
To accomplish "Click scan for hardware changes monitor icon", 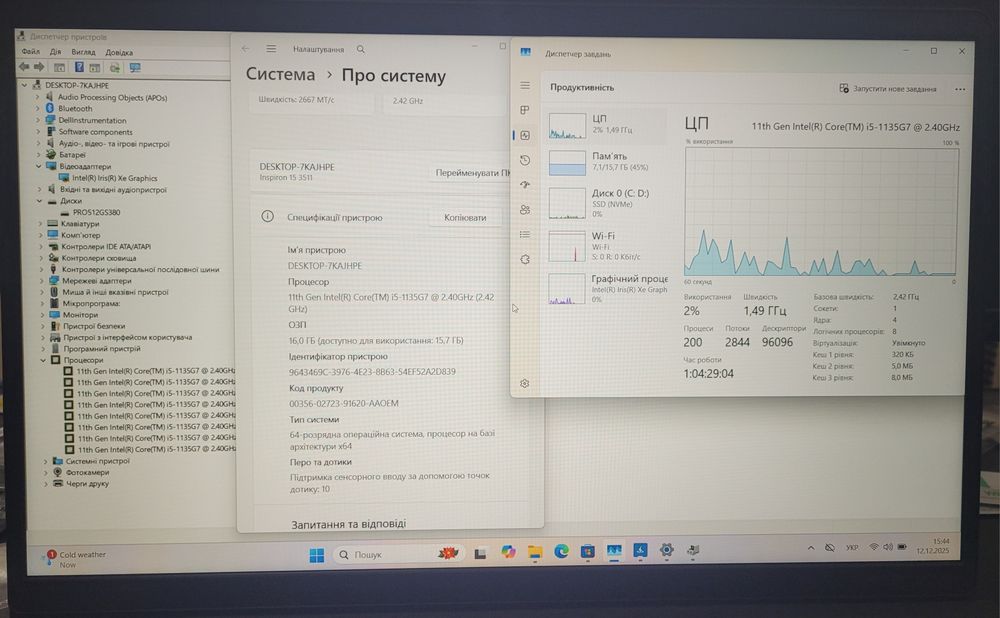I will (135, 67).
